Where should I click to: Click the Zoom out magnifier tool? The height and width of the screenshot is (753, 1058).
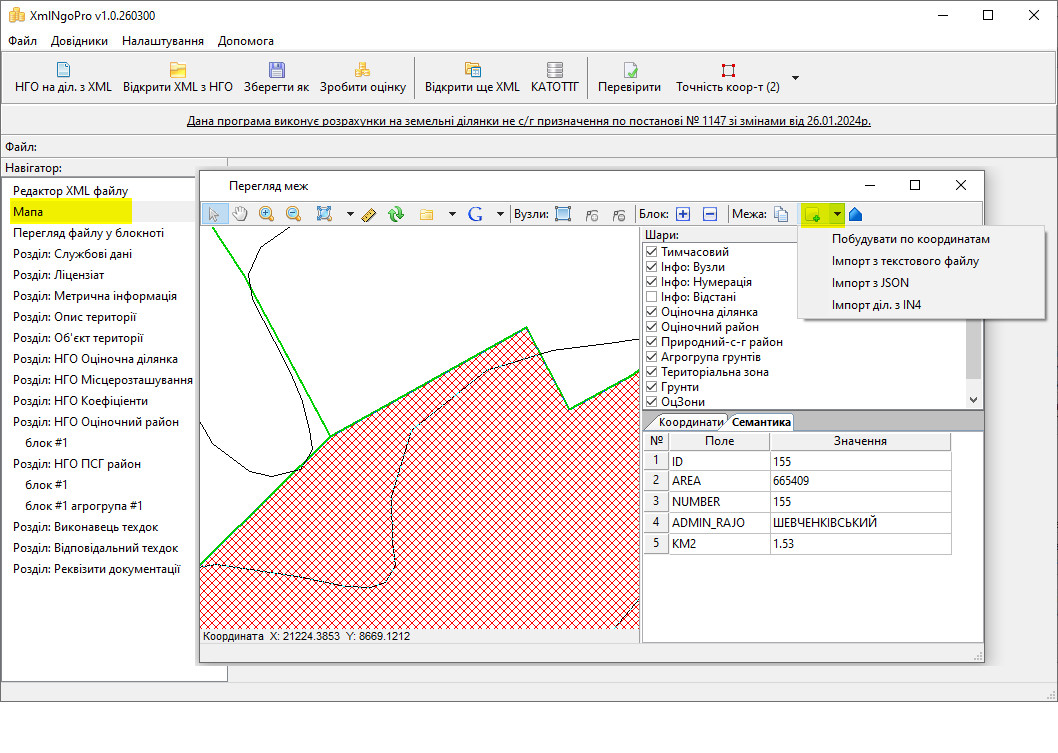coord(293,214)
